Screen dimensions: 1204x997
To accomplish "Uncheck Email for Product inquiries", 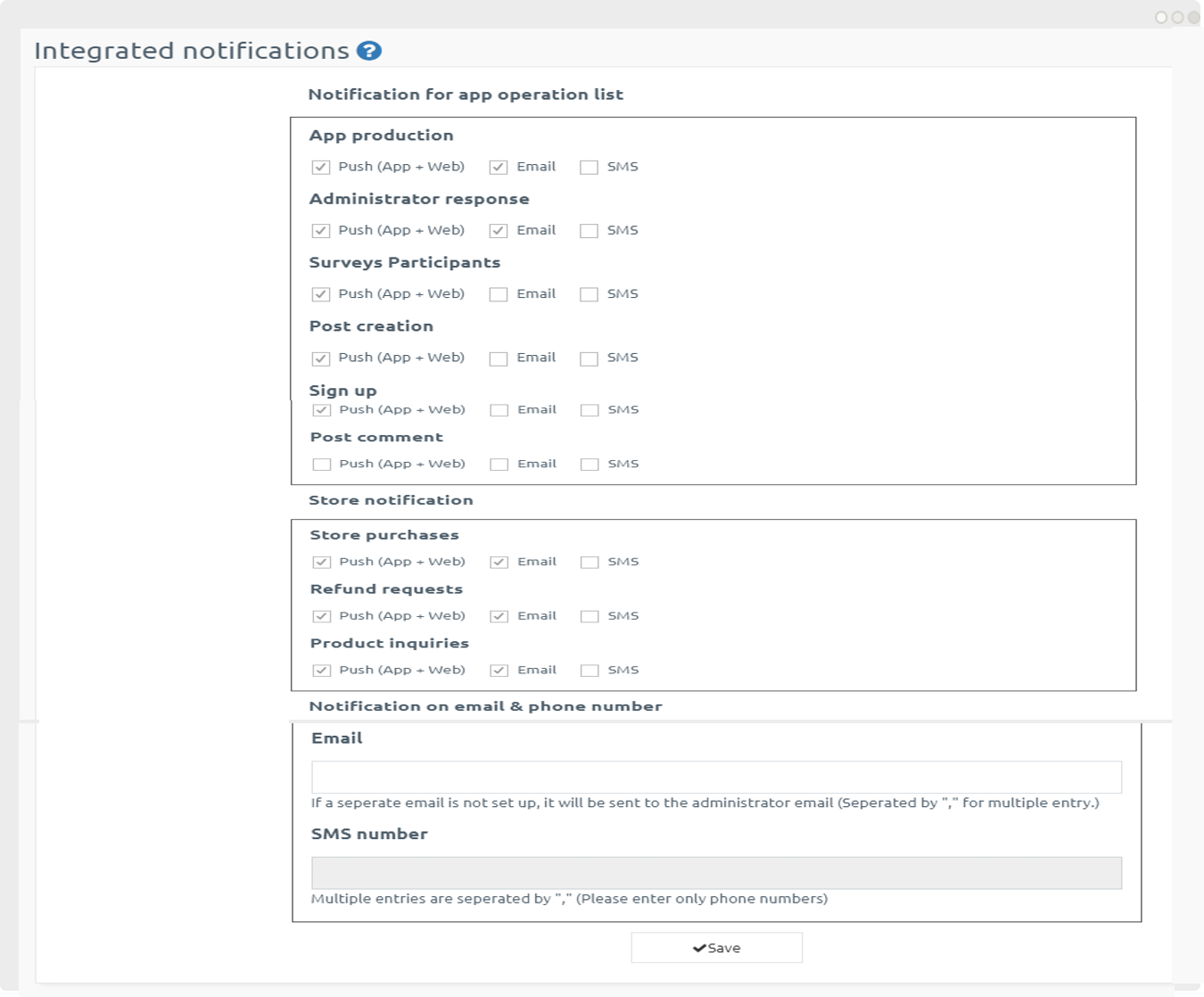I will [499, 671].
